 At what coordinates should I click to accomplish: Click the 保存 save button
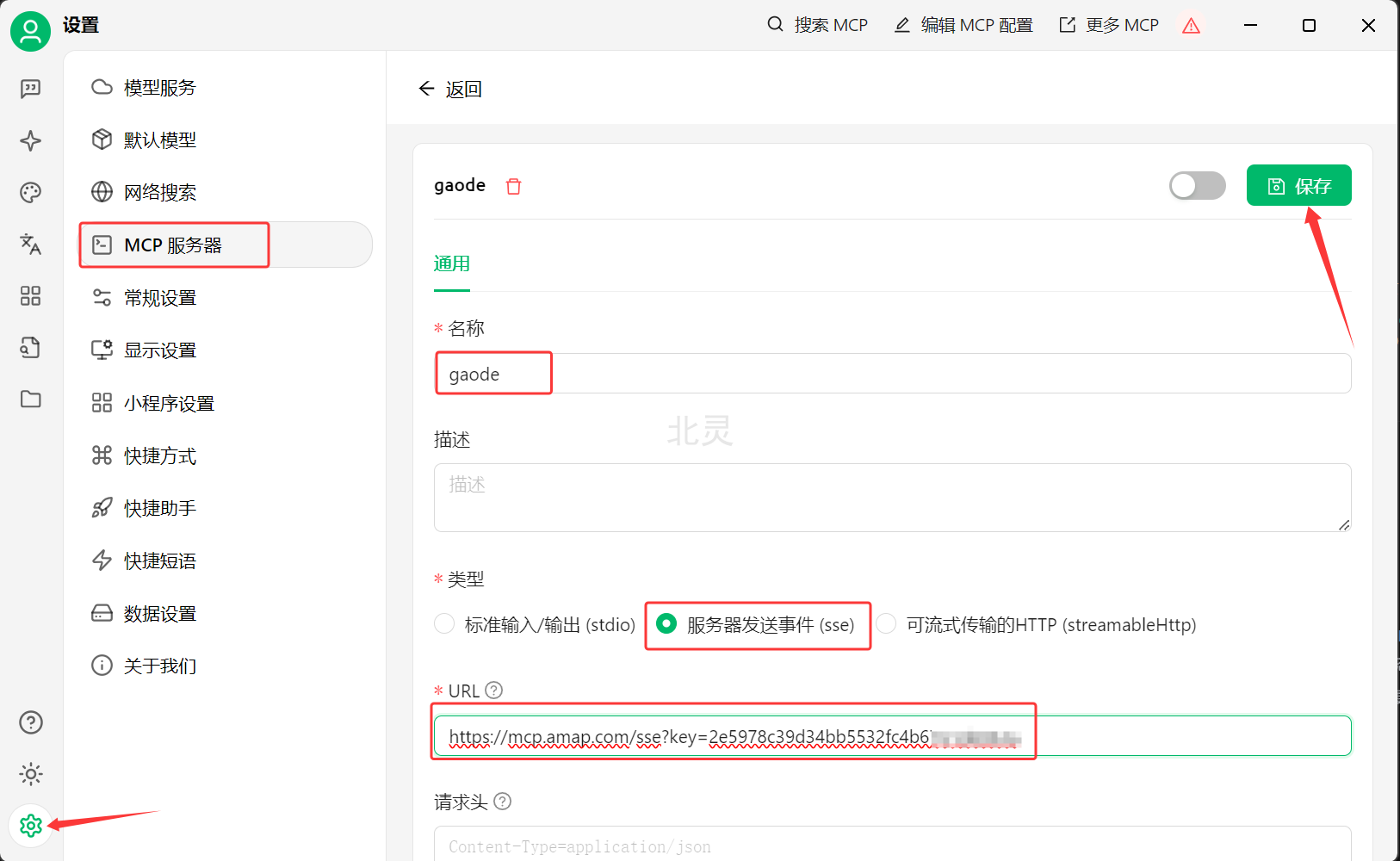point(1298,185)
